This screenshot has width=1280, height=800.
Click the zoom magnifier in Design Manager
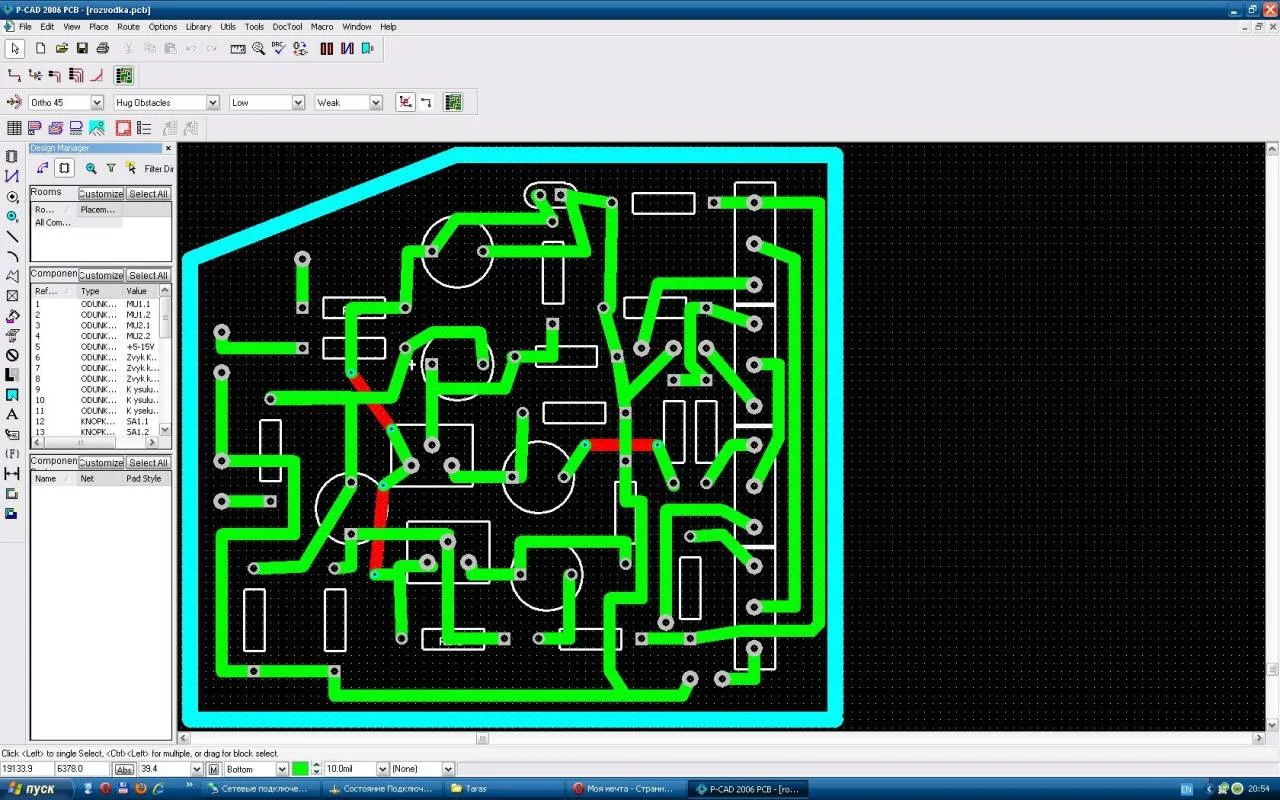point(91,168)
